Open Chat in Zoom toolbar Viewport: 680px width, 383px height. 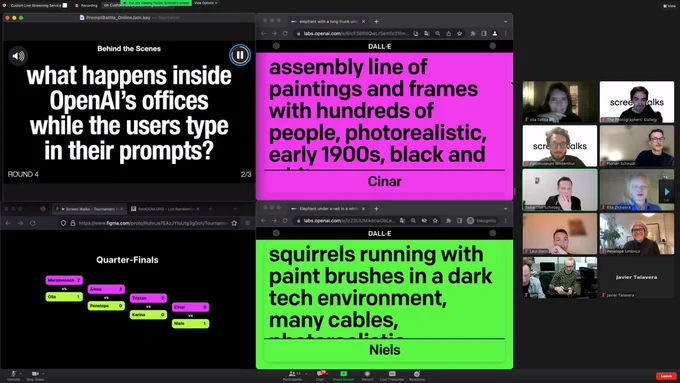(320, 376)
